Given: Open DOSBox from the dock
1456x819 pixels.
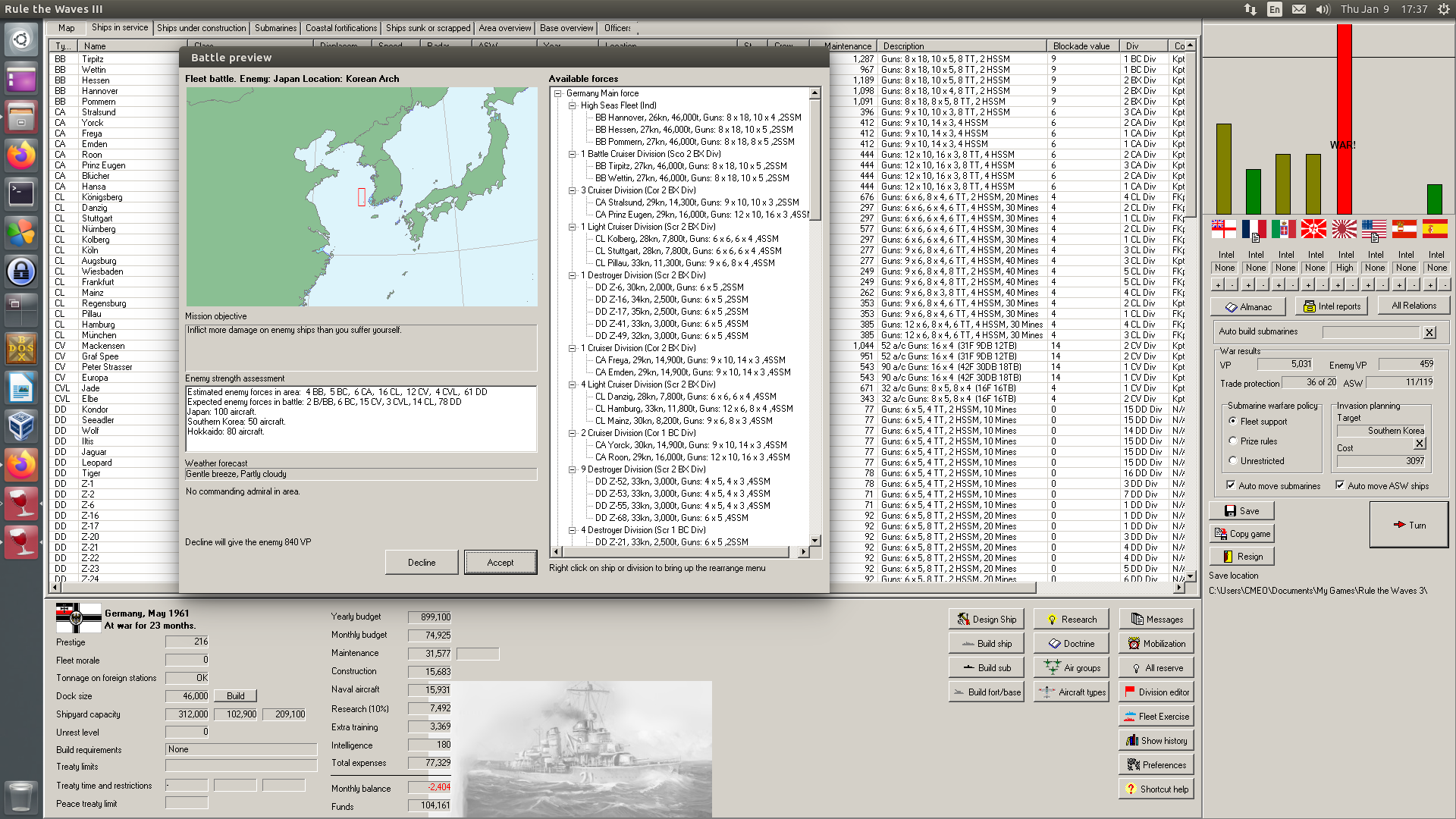Looking at the screenshot, I should [x=21, y=349].
